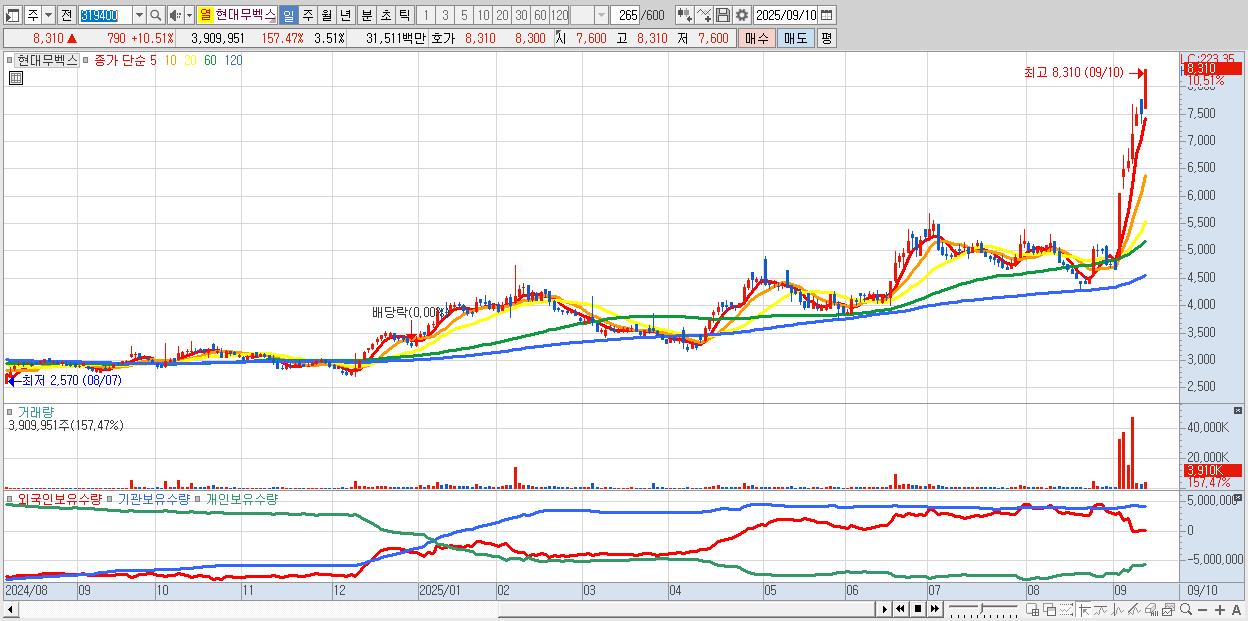Screen dimensions: 1248x621
Task: Click the rewind button in bottom controls
Action: tap(901, 609)
